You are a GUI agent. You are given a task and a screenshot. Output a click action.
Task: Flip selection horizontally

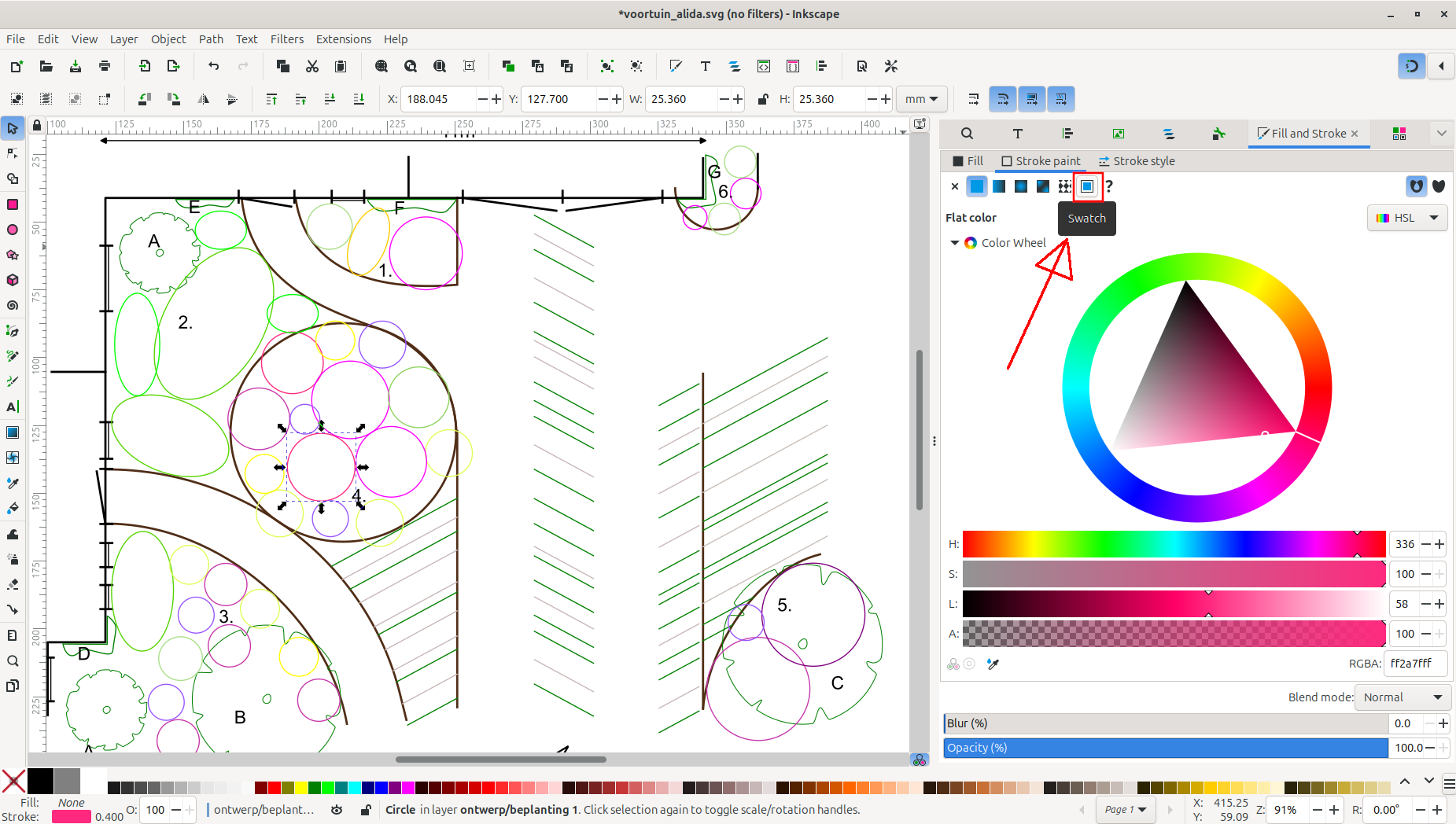203,99
